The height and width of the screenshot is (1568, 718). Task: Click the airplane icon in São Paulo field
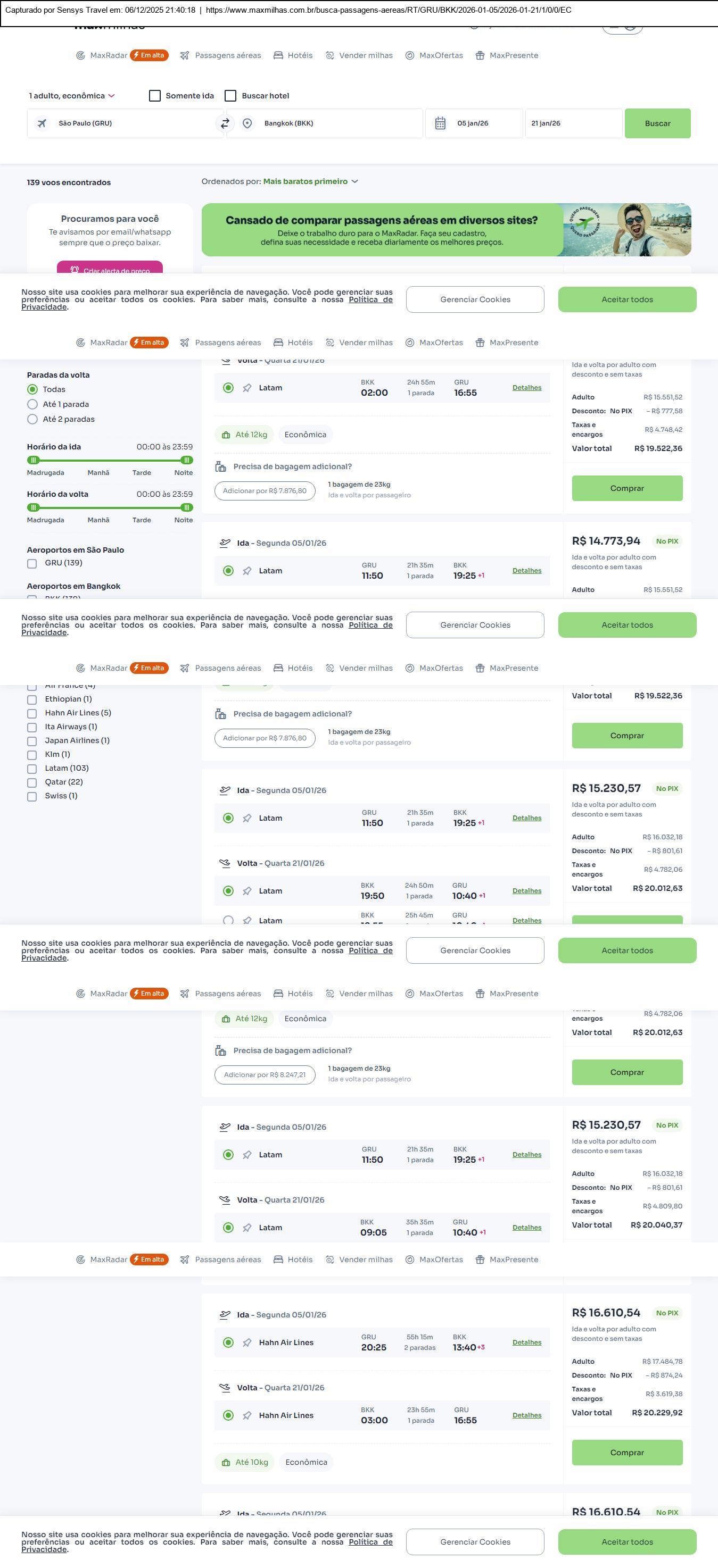click(42, 123)
